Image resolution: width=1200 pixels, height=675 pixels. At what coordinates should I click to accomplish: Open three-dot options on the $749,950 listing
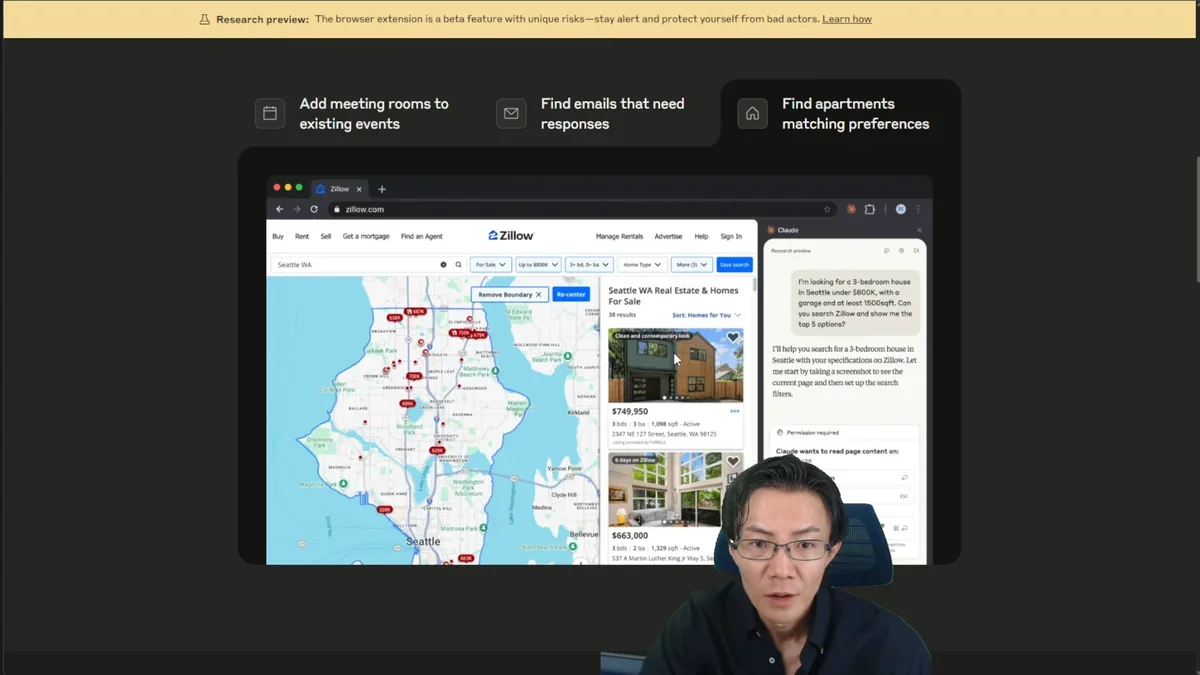(x=735, y=411)
